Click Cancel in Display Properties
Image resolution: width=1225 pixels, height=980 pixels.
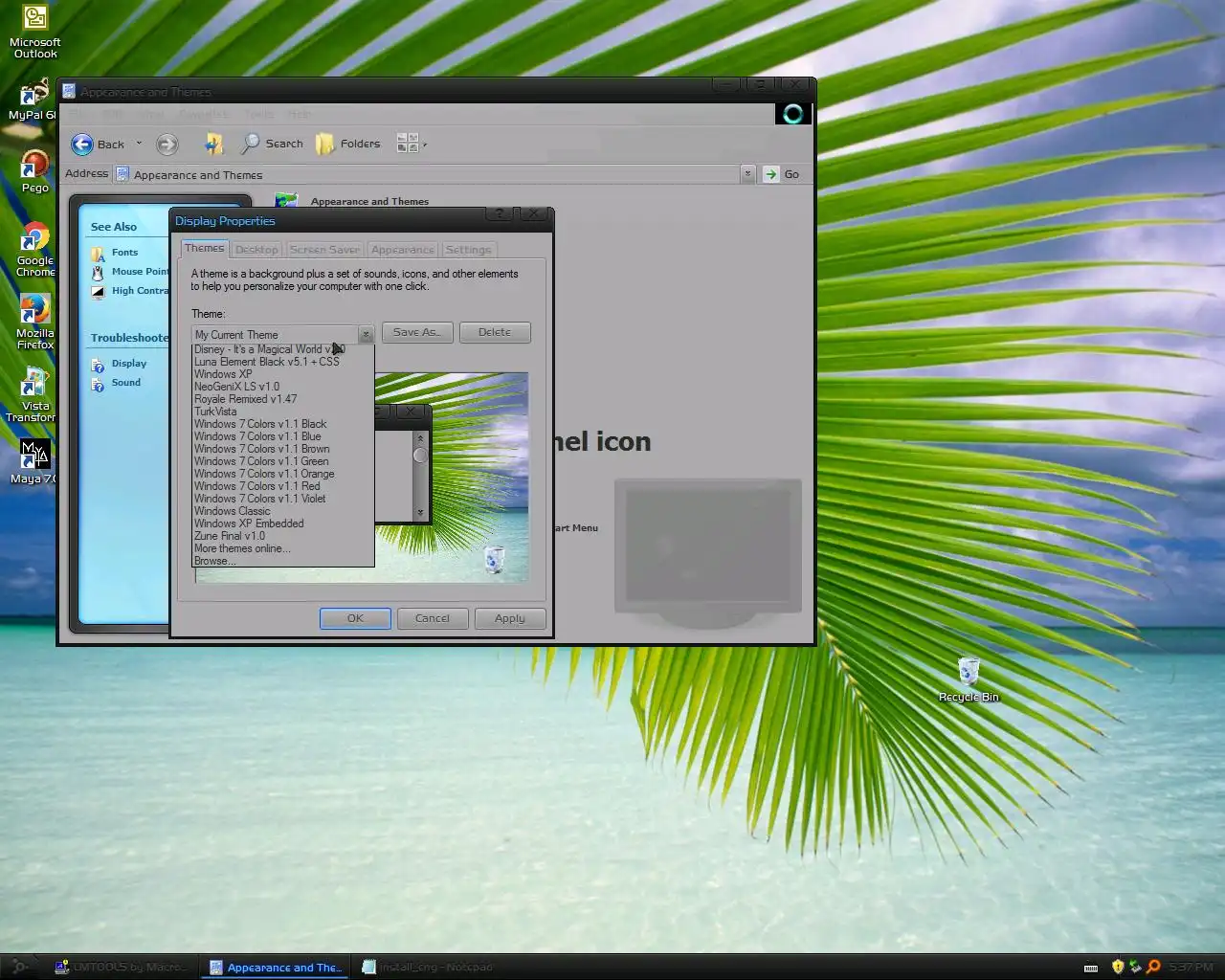coord(432,618)
